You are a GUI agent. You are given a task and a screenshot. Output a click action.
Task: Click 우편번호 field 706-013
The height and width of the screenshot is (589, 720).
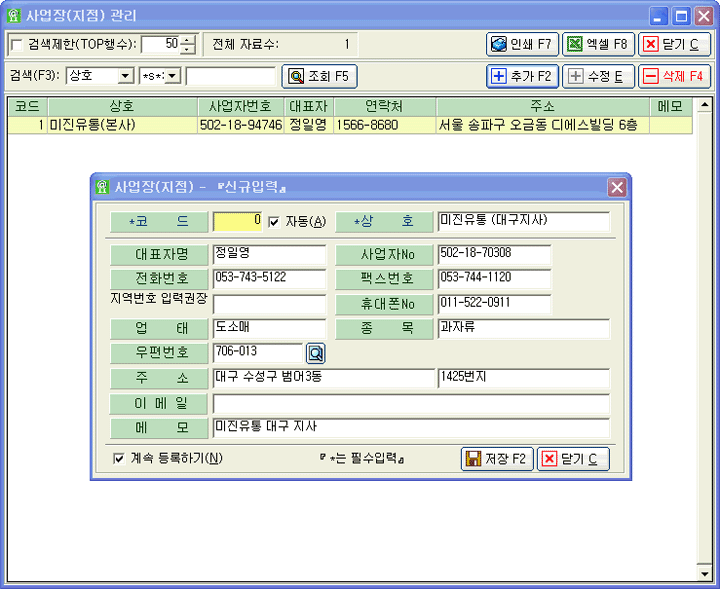pyautogui.click(x=258, y=353)
